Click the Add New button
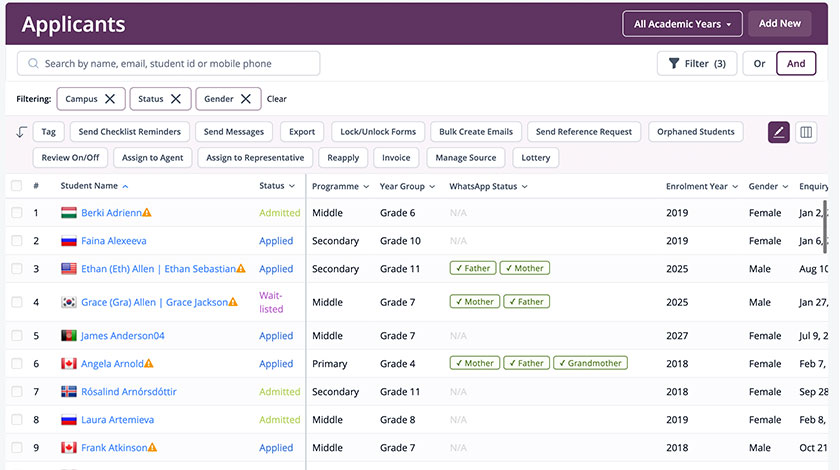The width and height of the screenshot is (840, 470). (x=779, y=24)
